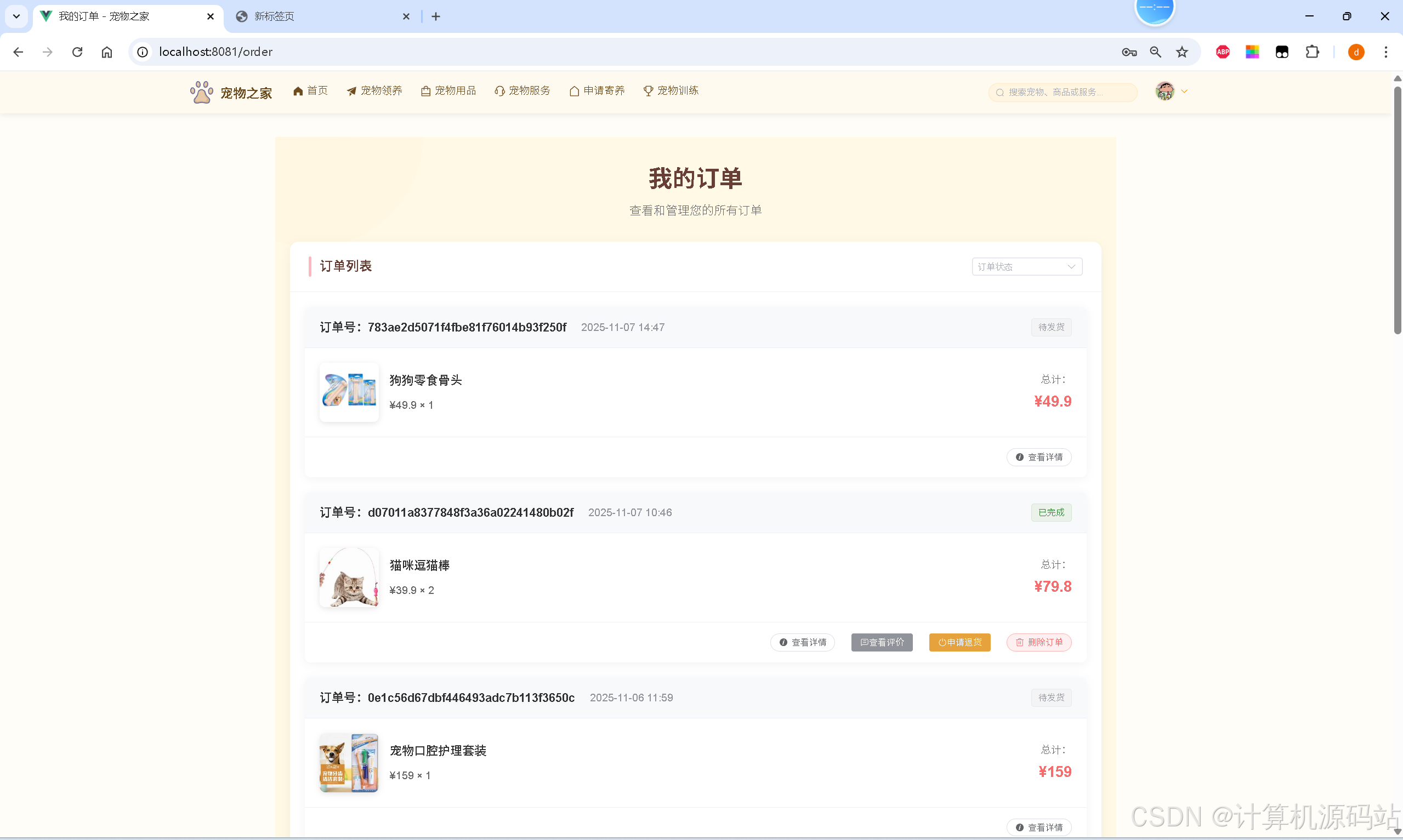Click the date 2025-11-07 10:46

tap(629, 512)
